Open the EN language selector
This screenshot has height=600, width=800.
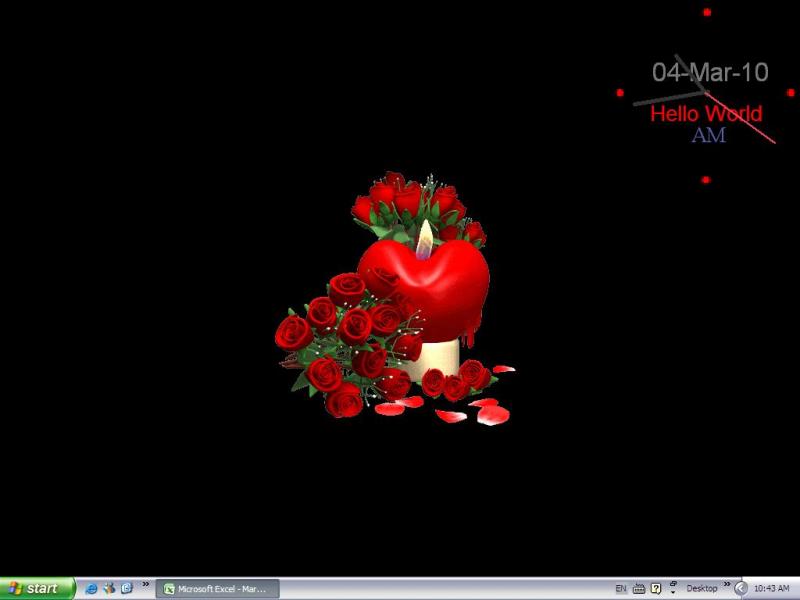[621, 589]
